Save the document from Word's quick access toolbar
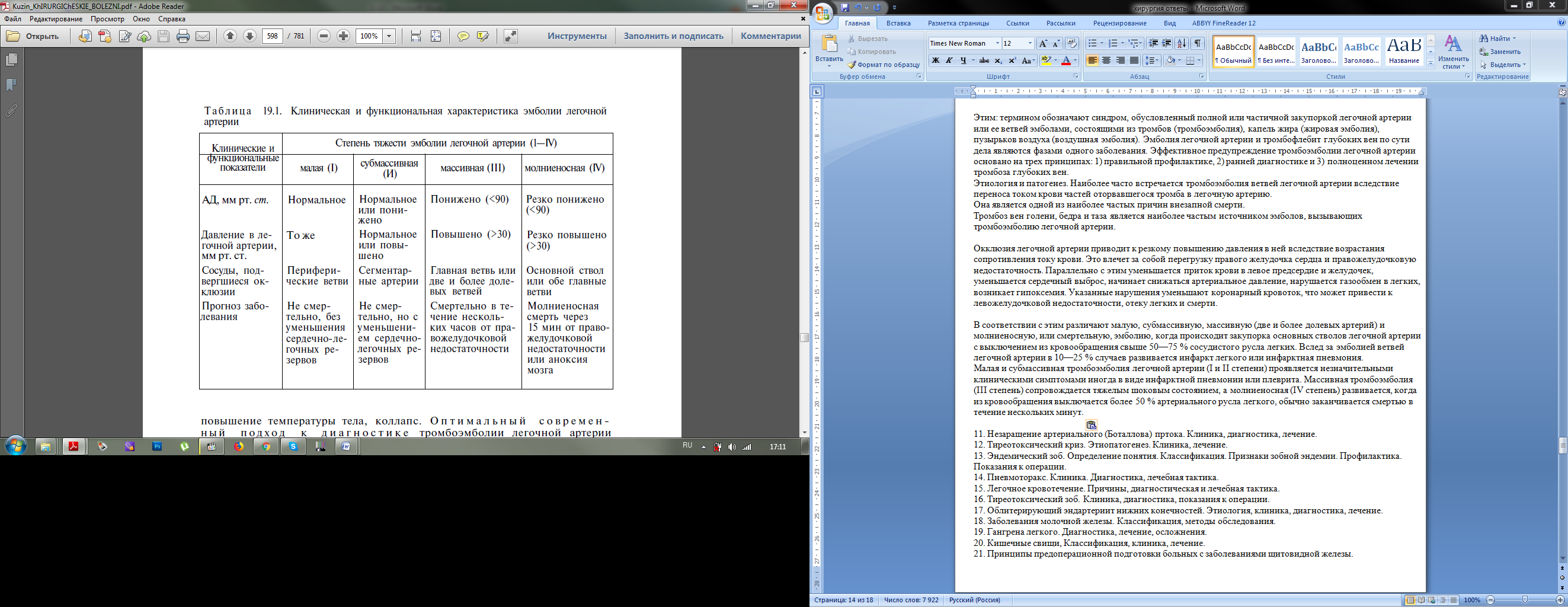 click(x=845, y=8)
